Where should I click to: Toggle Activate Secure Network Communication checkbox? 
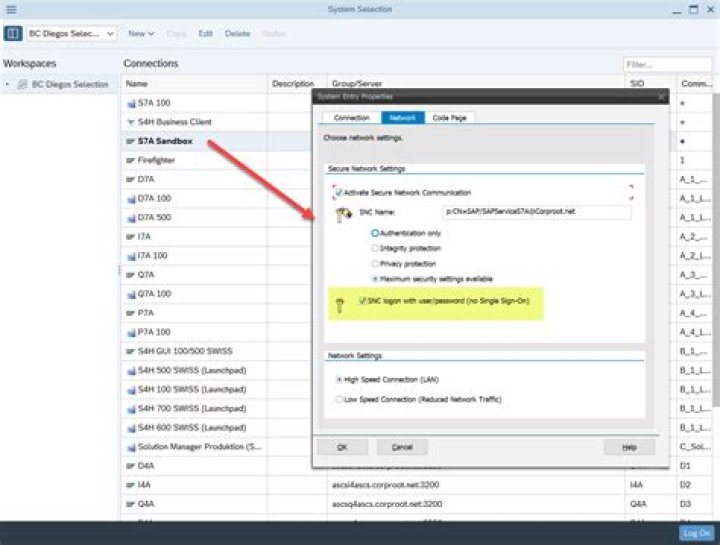[339, 192]
